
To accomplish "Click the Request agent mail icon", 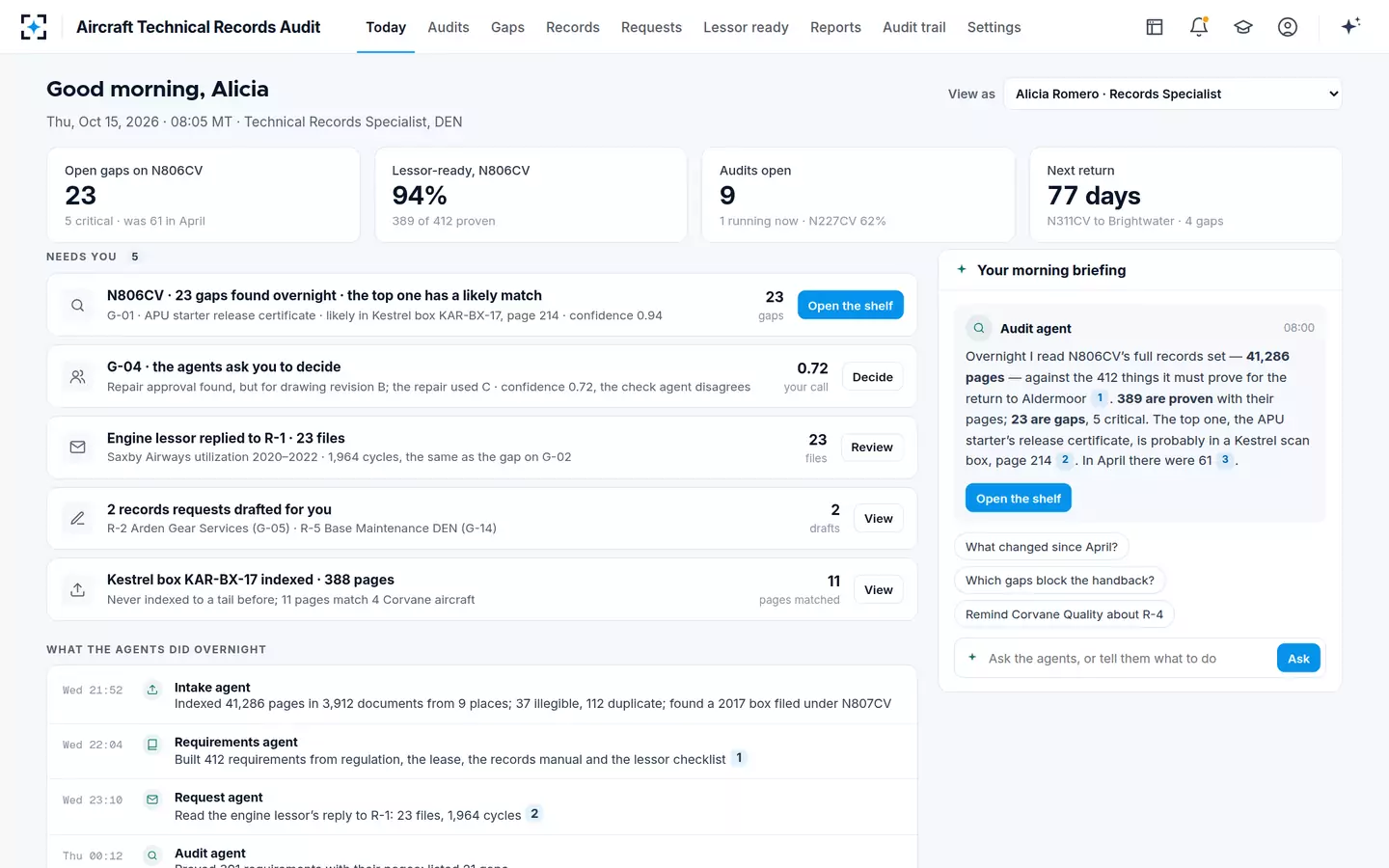I will pos(151,800).
